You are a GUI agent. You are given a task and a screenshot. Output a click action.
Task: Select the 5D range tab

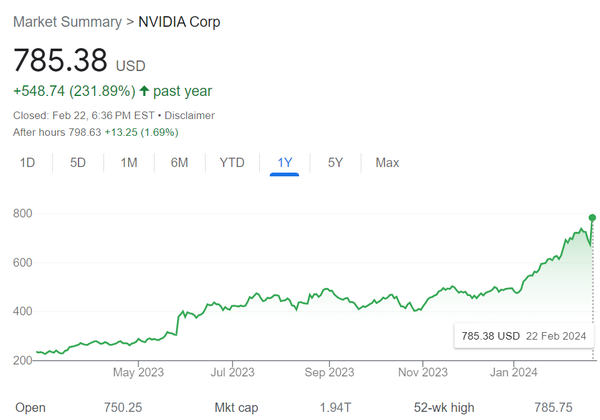click(78, 162)
